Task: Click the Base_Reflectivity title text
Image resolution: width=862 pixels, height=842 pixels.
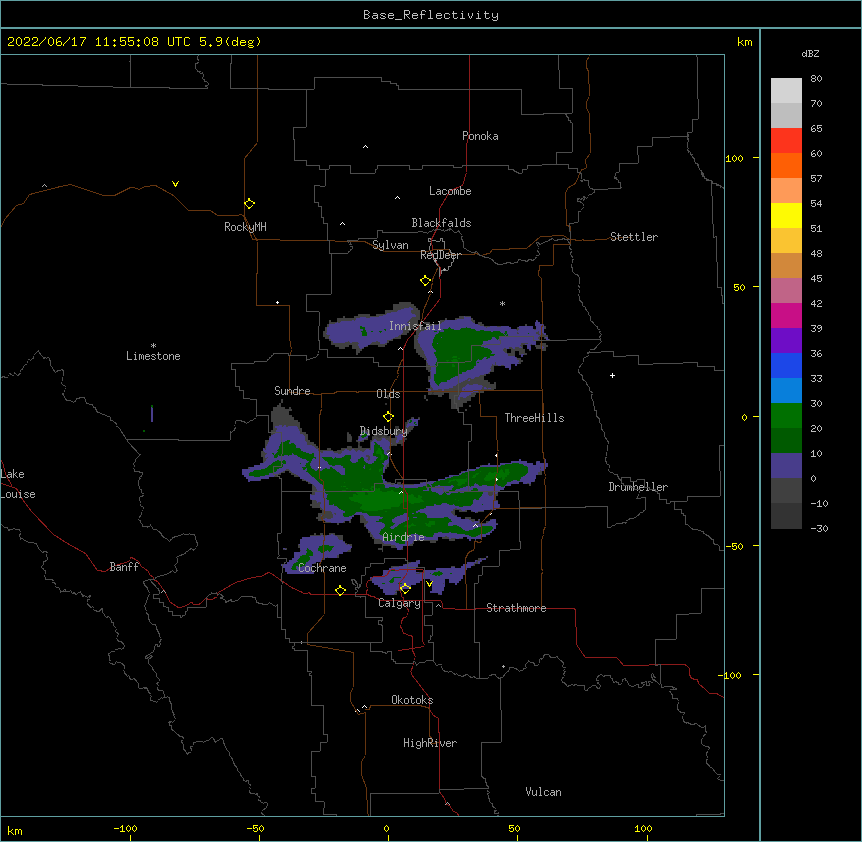Action: [430, 15]
